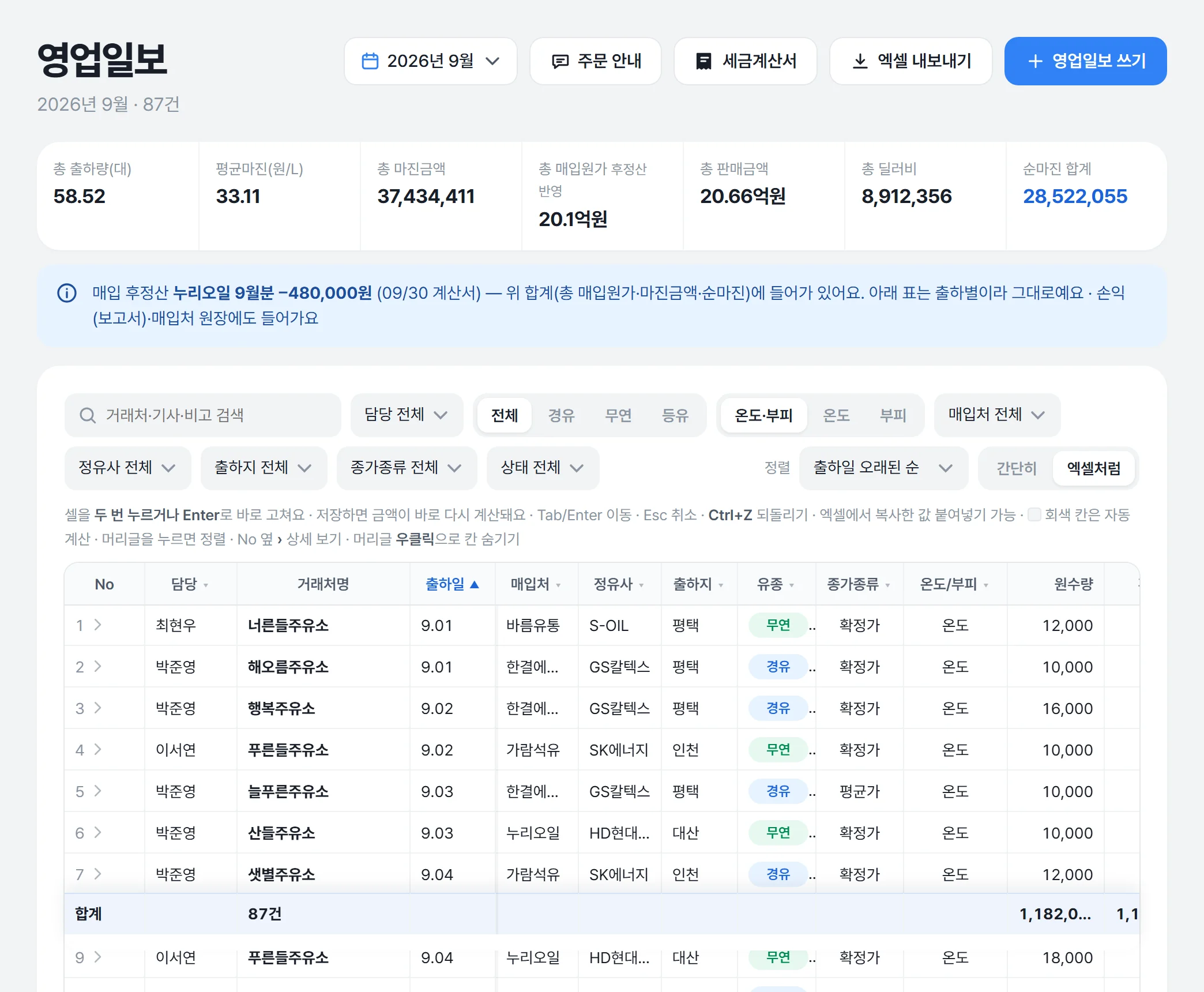
Task: Select the 경유 fuel filter
Action: coord(561,415)
